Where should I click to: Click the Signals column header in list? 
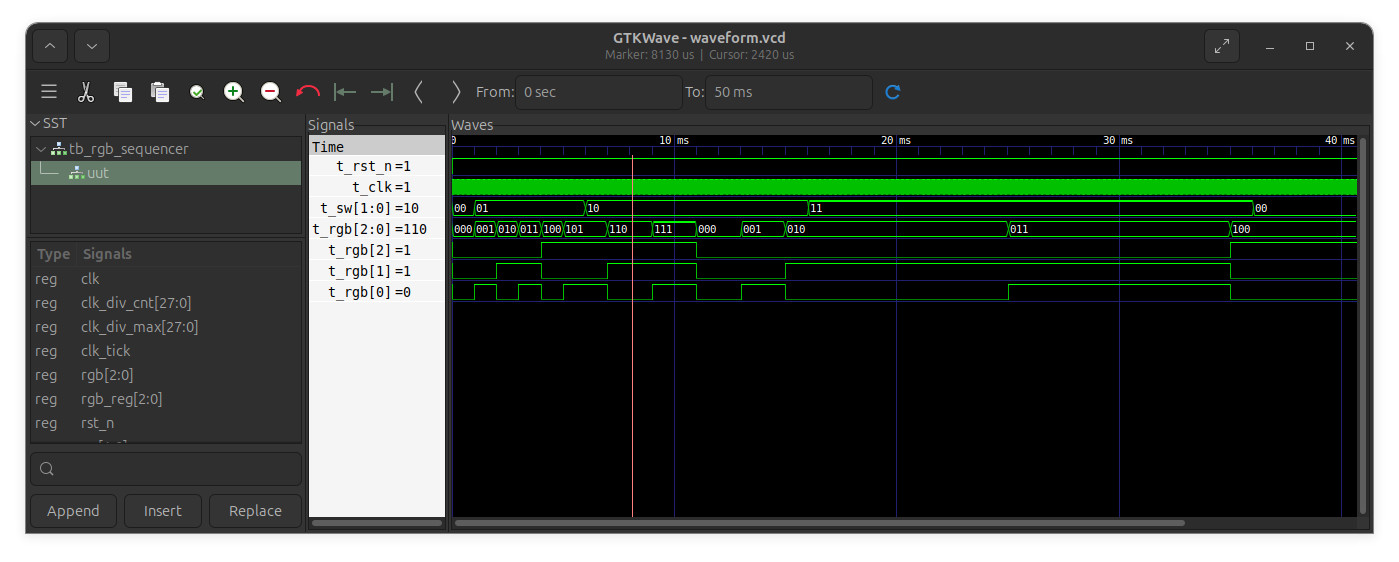coord(107,254)
